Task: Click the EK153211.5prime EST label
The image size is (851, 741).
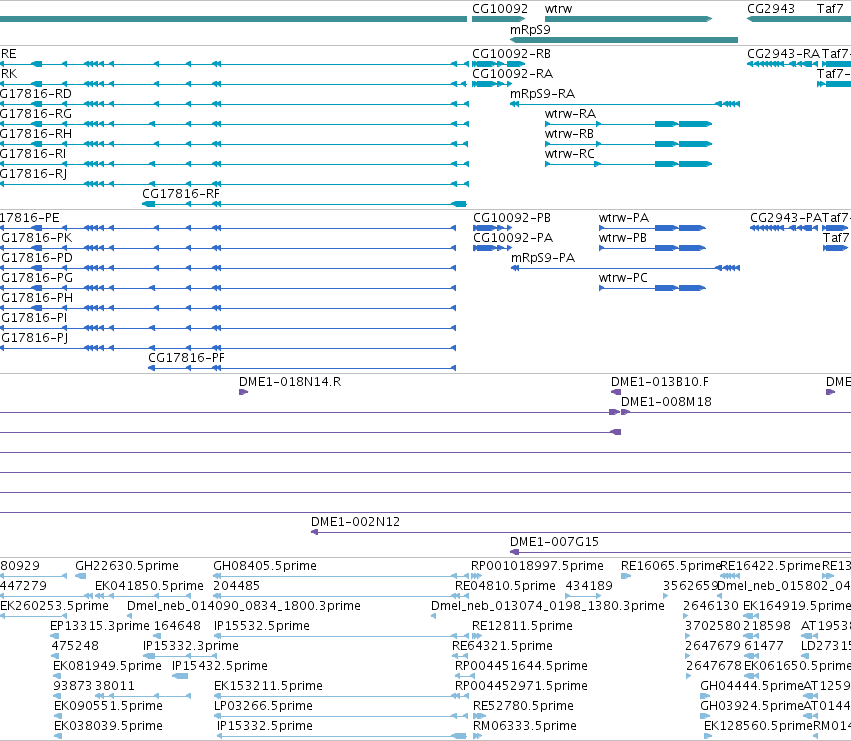Action: click(268, 686)
